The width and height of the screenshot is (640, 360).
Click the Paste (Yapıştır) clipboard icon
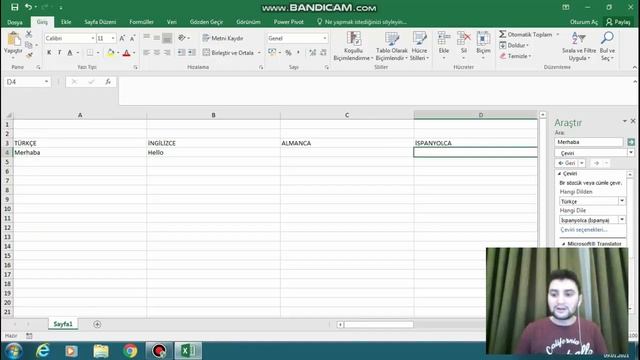coord(13,40)
